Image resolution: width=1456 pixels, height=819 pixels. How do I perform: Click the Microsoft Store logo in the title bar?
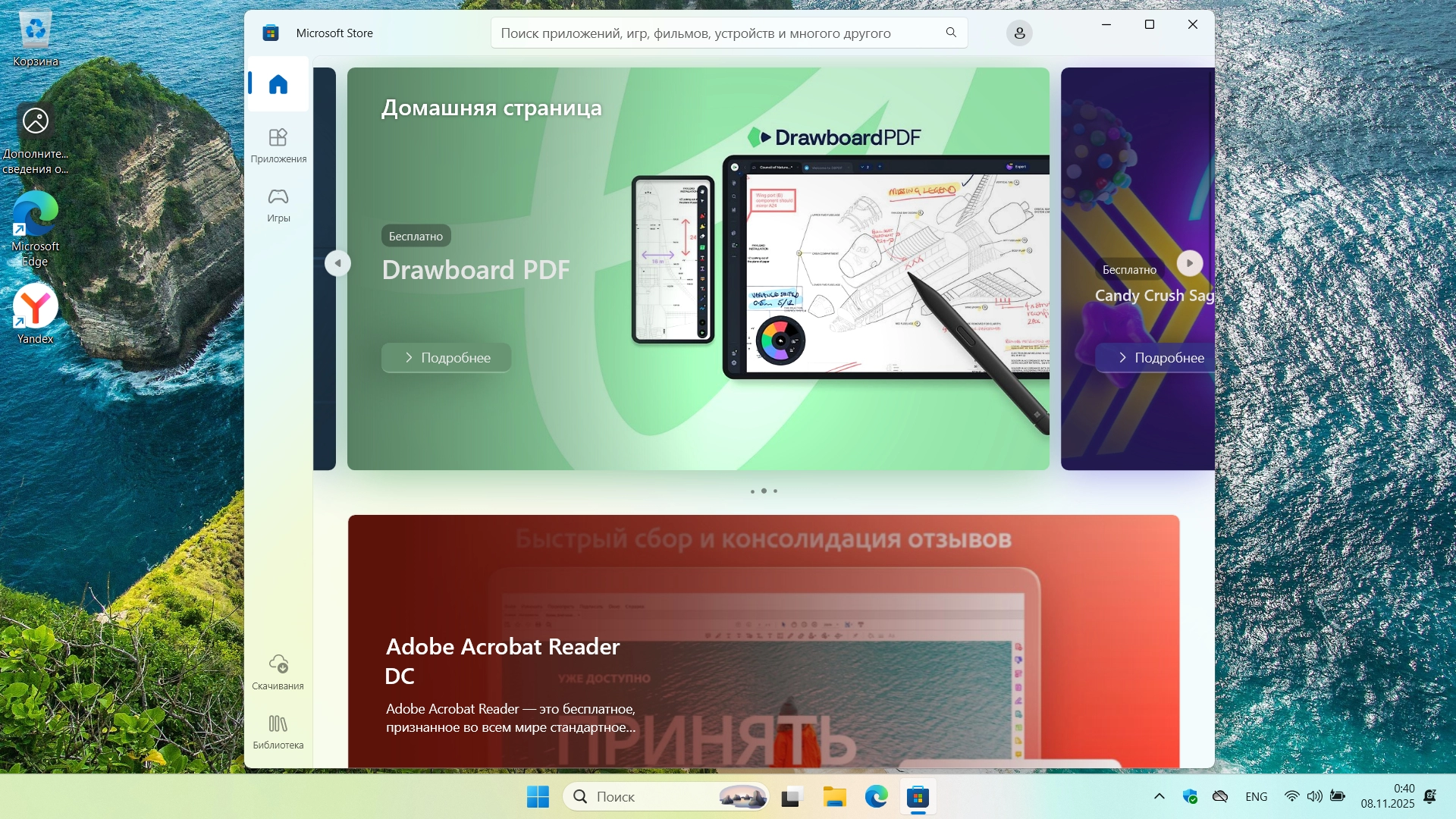point(271,33)
